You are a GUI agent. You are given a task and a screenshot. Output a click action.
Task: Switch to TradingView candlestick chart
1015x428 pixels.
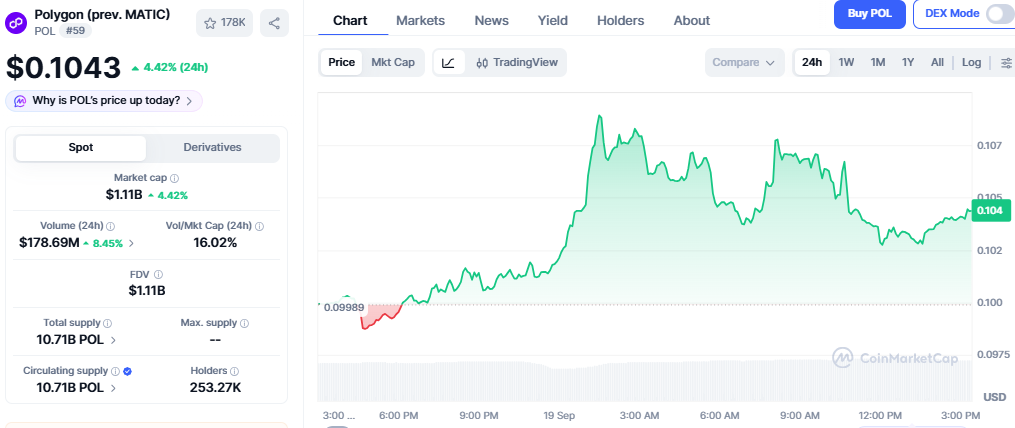point(516,63)
